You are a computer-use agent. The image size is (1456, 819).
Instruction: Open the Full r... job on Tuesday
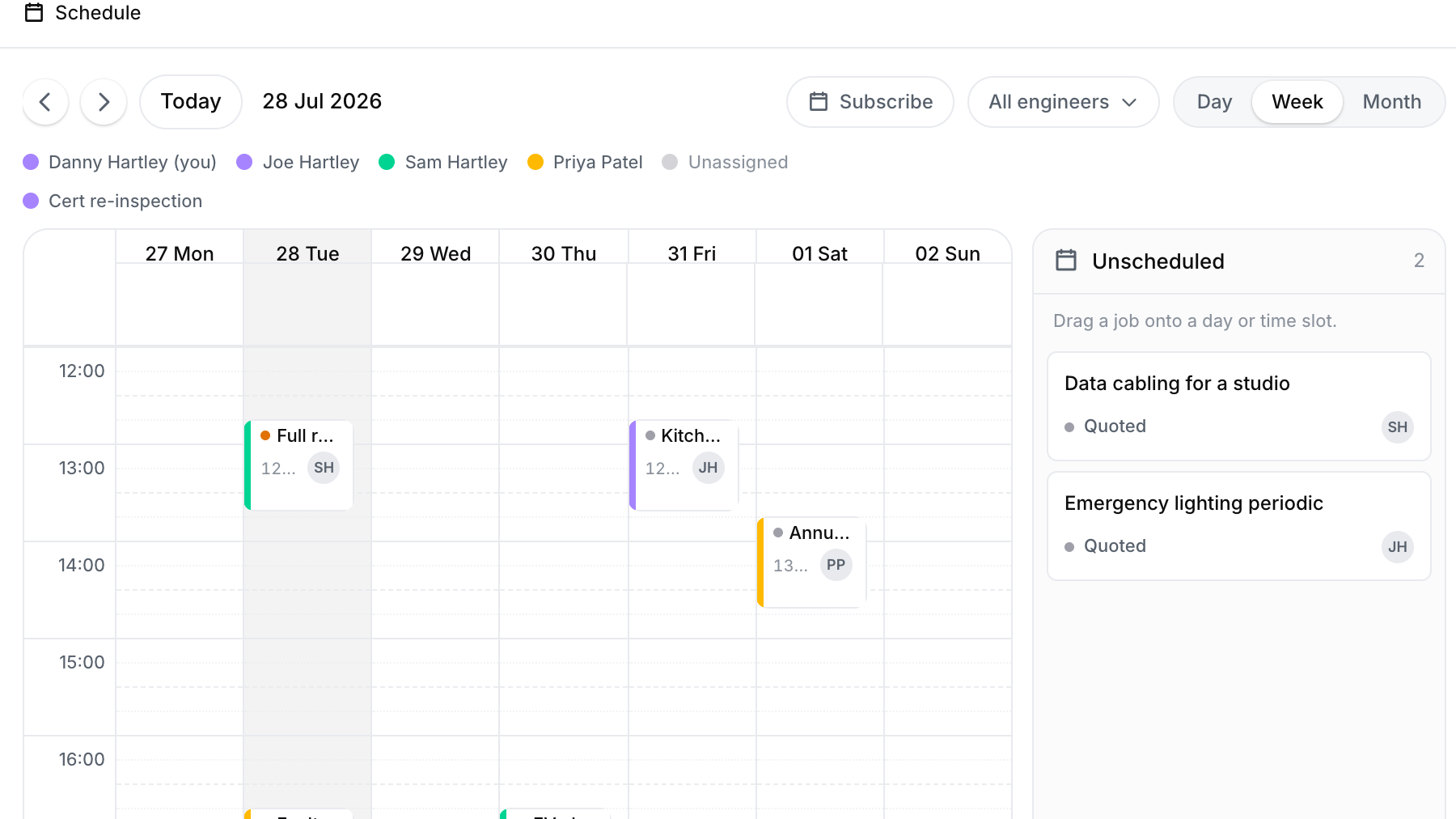298,465
